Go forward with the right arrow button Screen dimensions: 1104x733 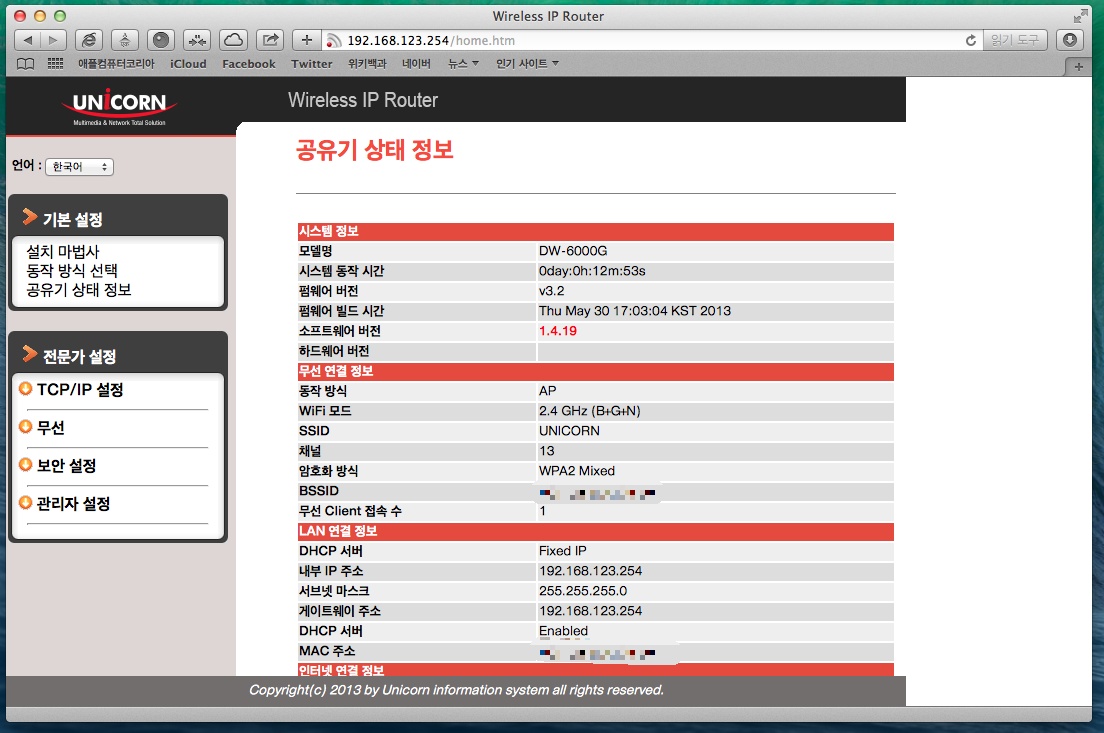point(54,40)
